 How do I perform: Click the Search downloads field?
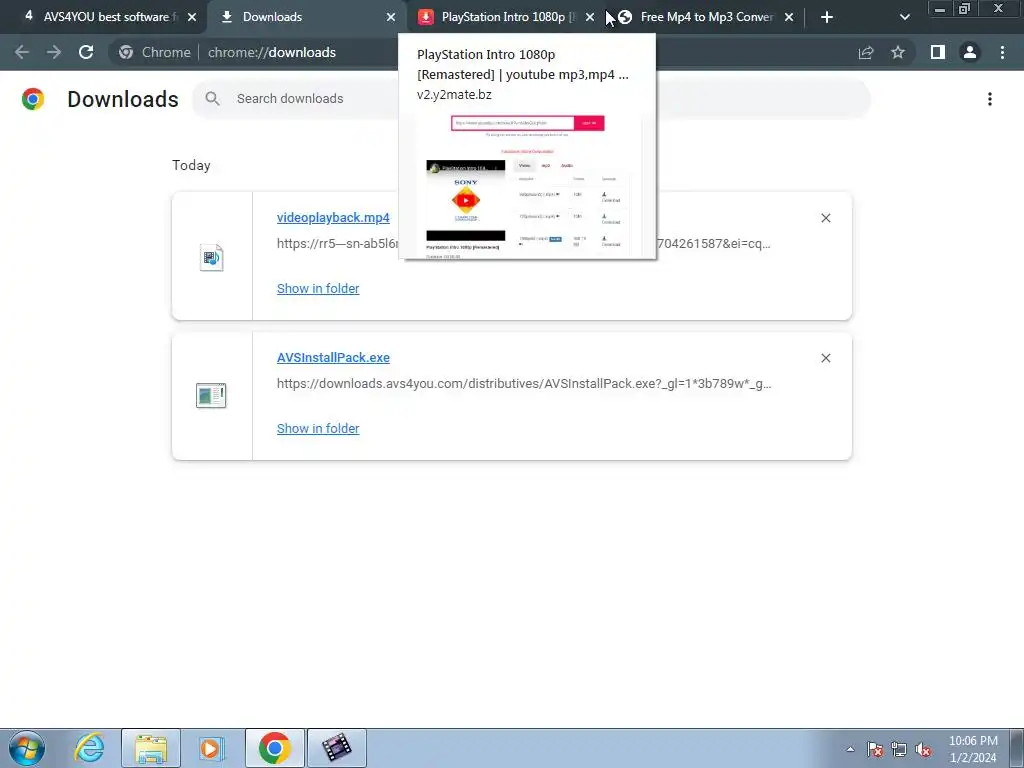(531, 99)
